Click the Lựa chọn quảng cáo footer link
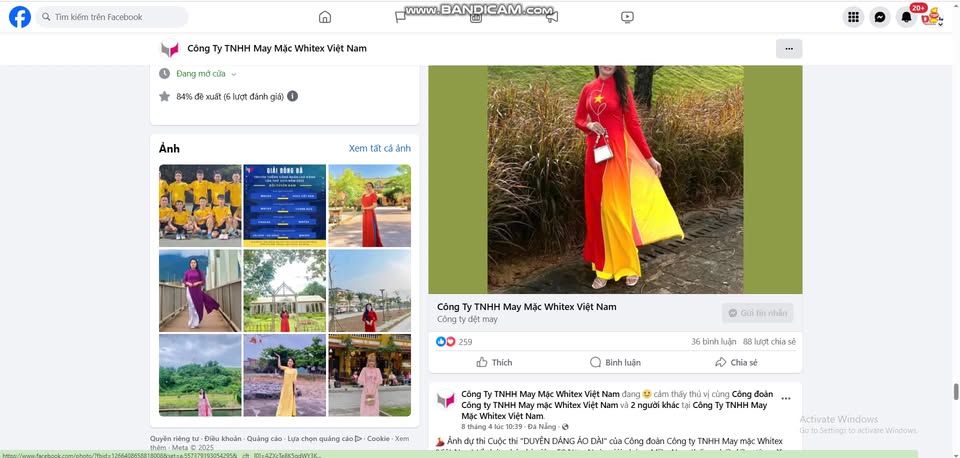The image size is (960, 458). (324, 439)
